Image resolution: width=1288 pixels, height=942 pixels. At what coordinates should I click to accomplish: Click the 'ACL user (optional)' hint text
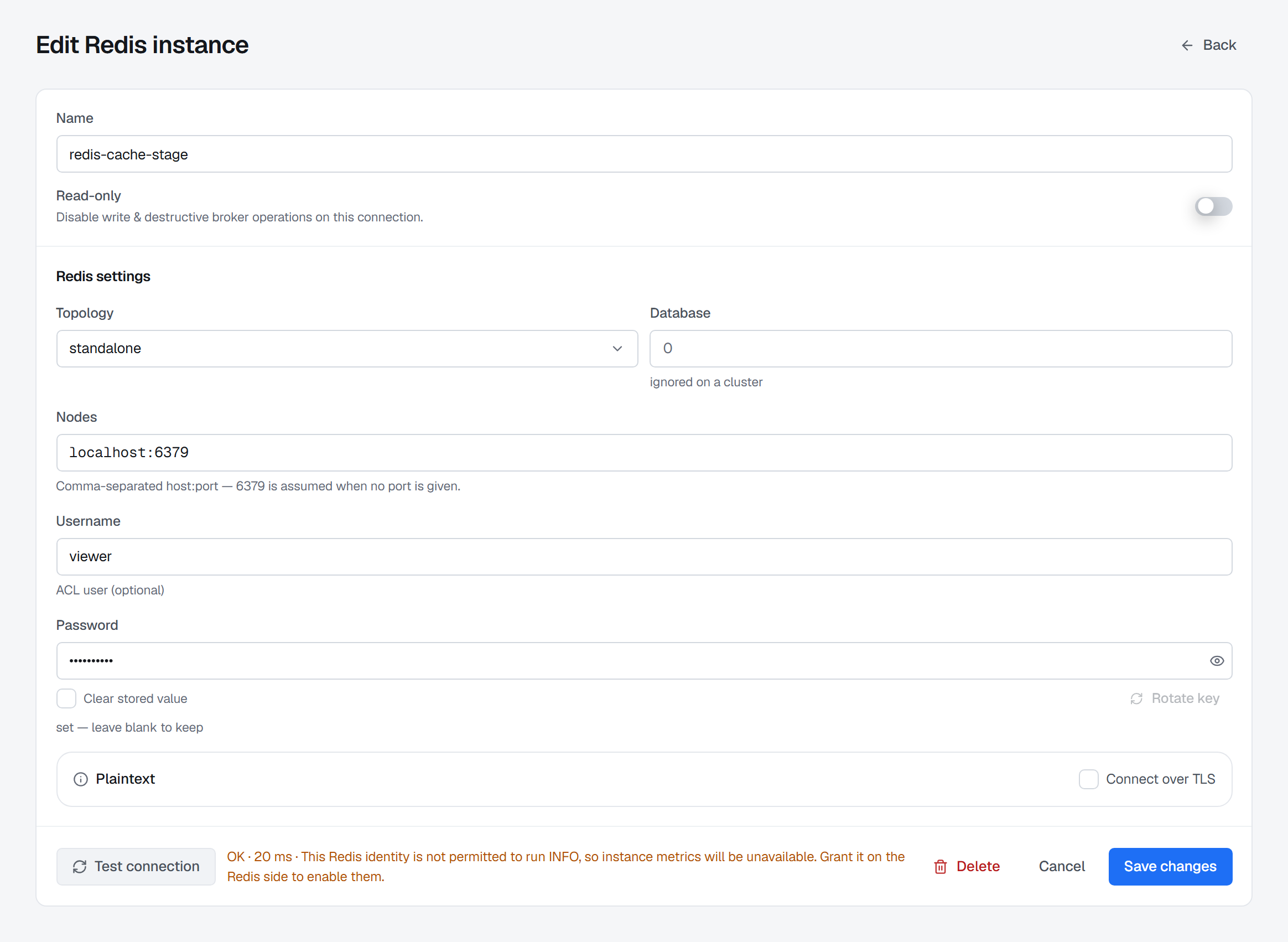tap(110, 590)
